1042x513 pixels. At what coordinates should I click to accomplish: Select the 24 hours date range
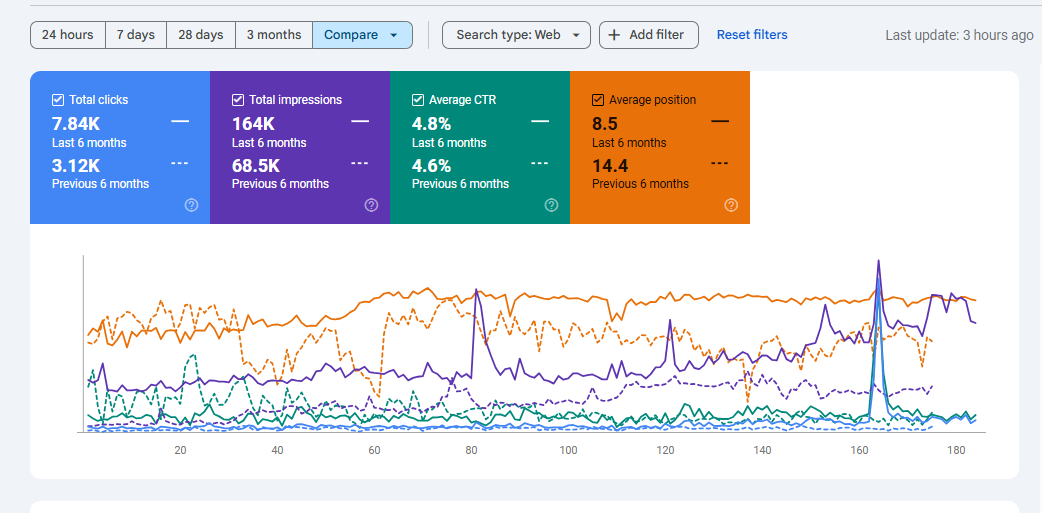[68, 35]
